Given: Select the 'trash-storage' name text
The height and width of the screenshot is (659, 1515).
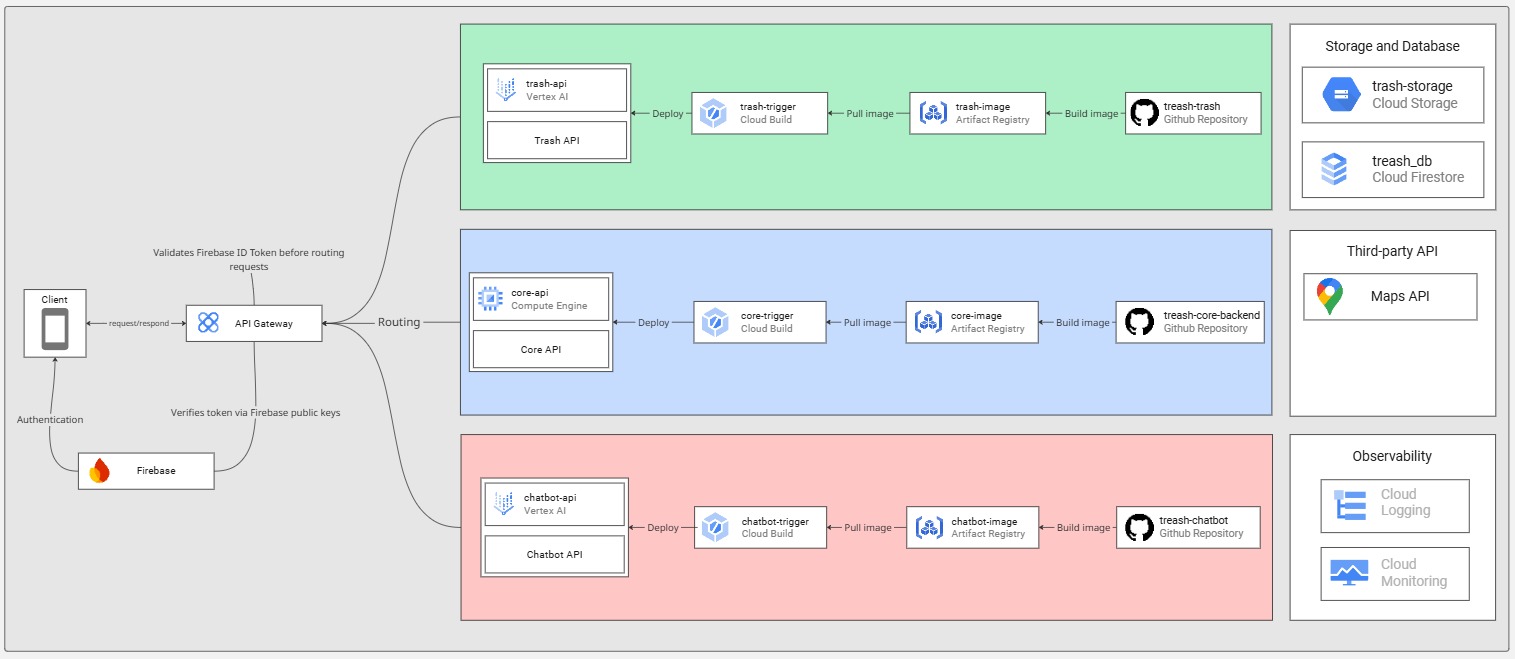Looking at the screenshot, I should click(x=1412, y=86).
